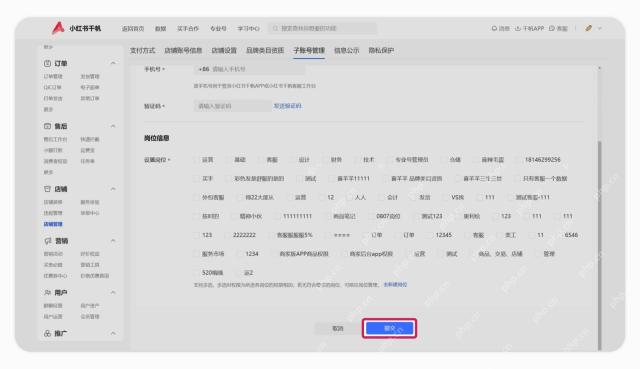The height and width of the screenshot is (369, 640).
Task: Switch to the 隐私保护 tab
Action: [x=381, y=50]
